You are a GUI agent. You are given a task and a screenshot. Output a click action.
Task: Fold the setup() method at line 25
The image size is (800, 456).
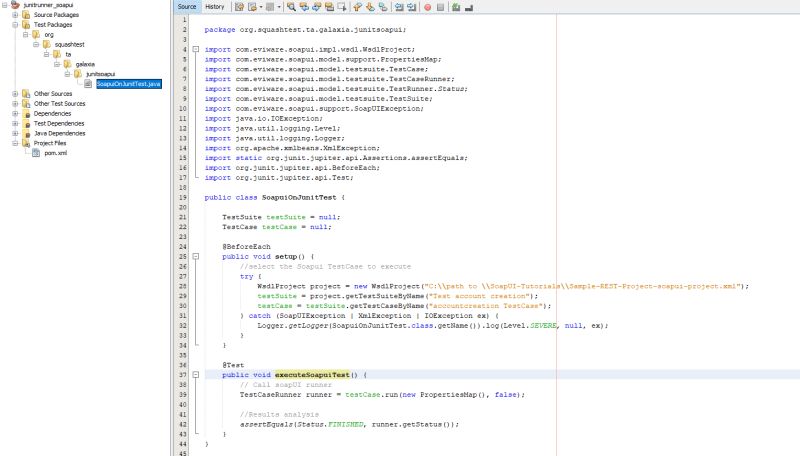point(195,257)
